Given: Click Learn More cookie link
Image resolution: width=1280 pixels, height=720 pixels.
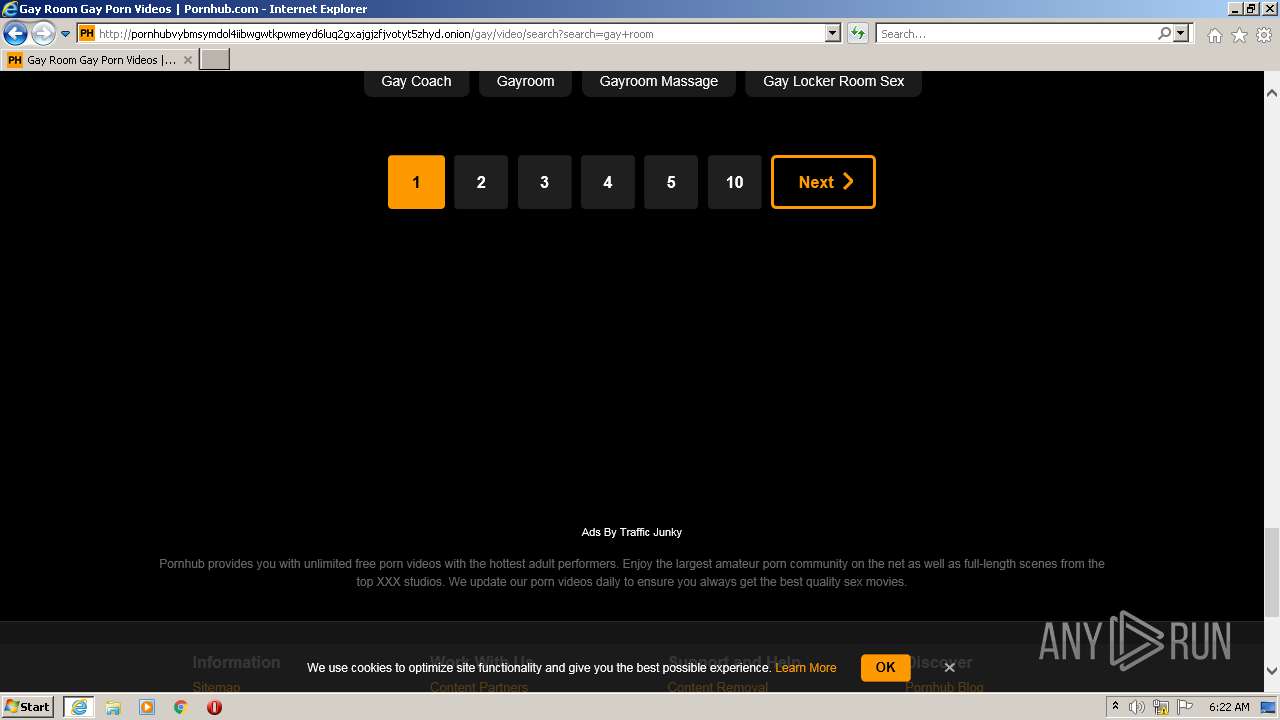Looking at the screenshot, I should [806, 668].
